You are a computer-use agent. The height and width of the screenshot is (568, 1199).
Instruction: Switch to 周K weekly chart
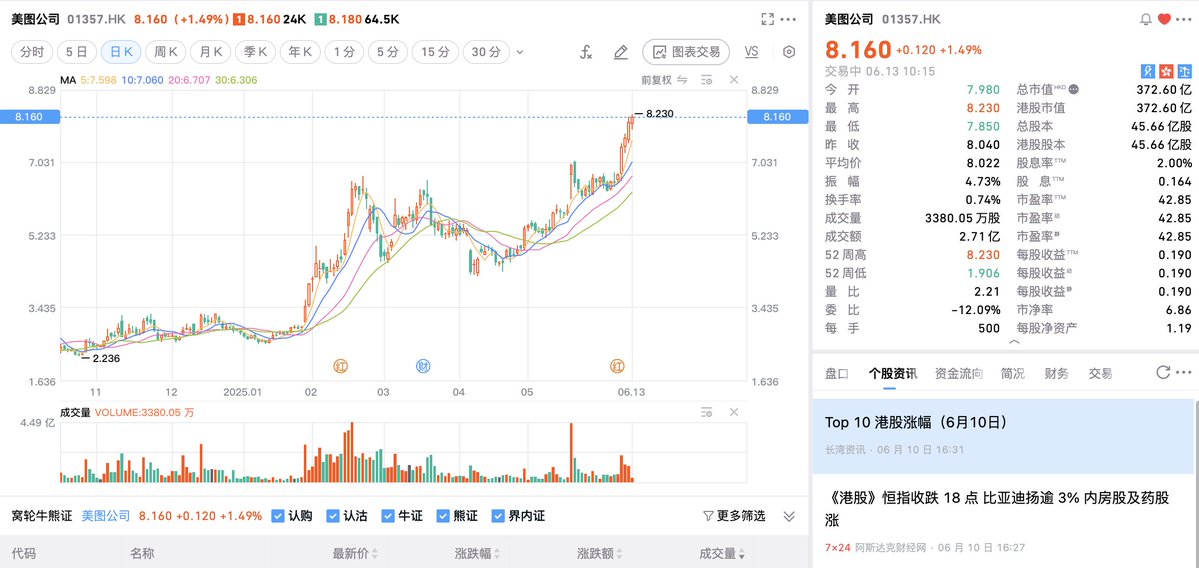166,52
